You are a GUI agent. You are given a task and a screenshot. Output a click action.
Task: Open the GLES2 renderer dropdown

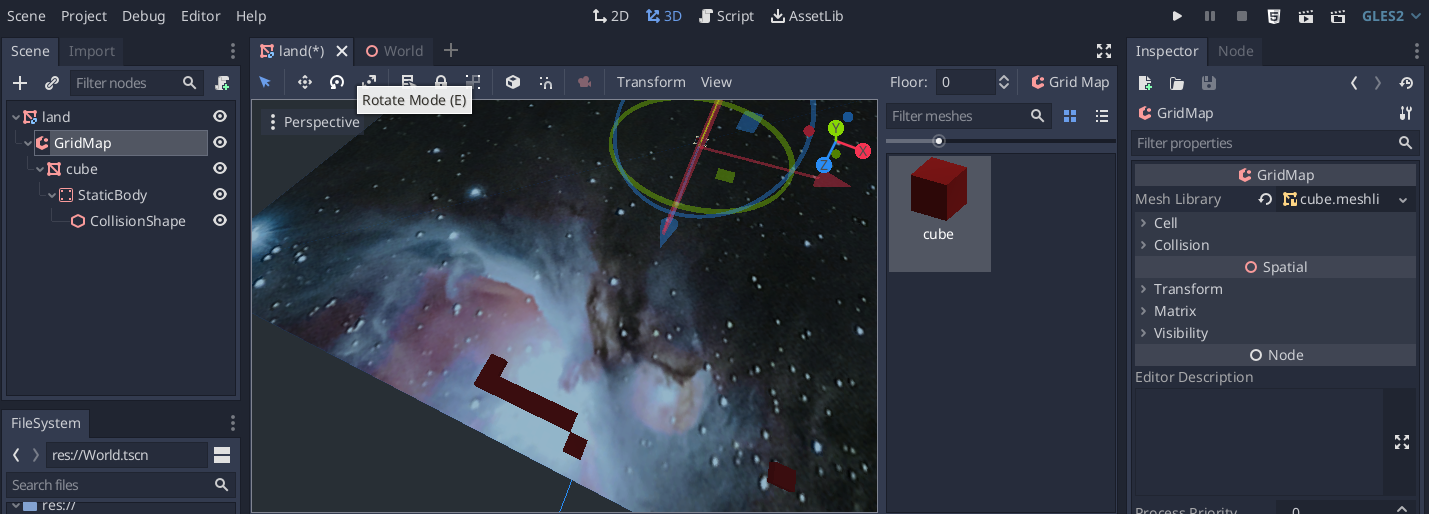tap(1389, 16)
